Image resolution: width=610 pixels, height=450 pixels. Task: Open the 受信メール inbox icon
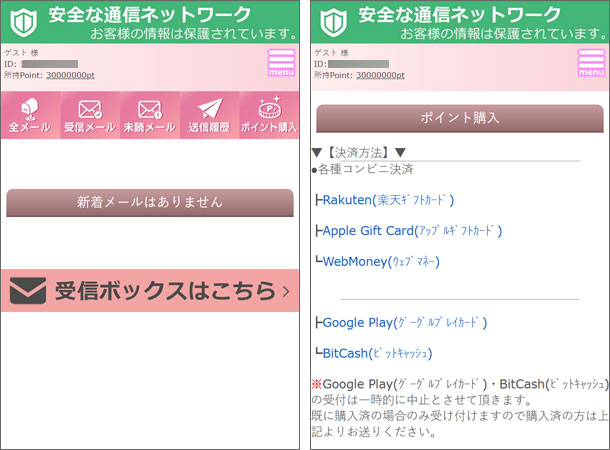[90, 116]
